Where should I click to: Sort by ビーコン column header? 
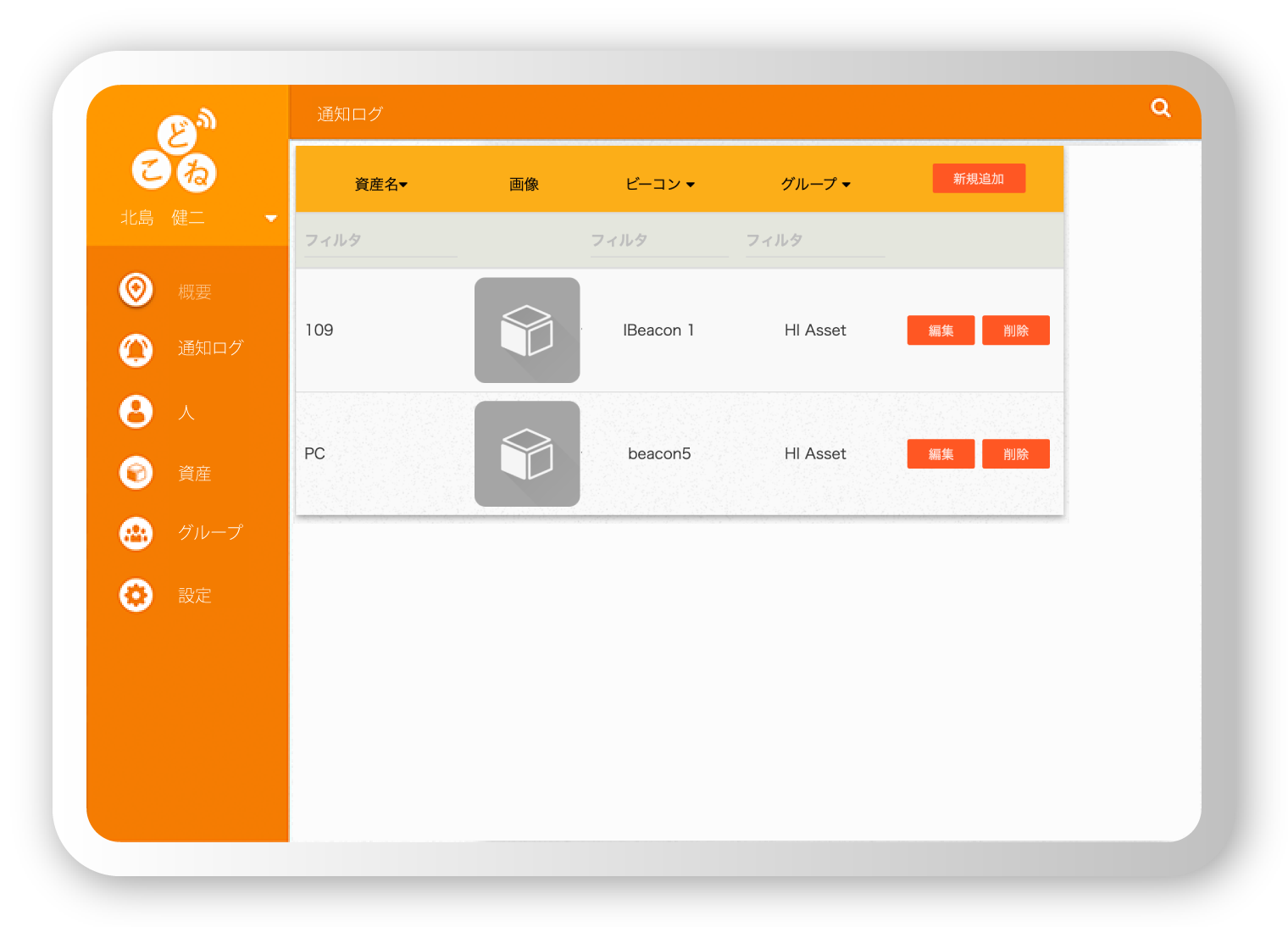pos(659,184)
